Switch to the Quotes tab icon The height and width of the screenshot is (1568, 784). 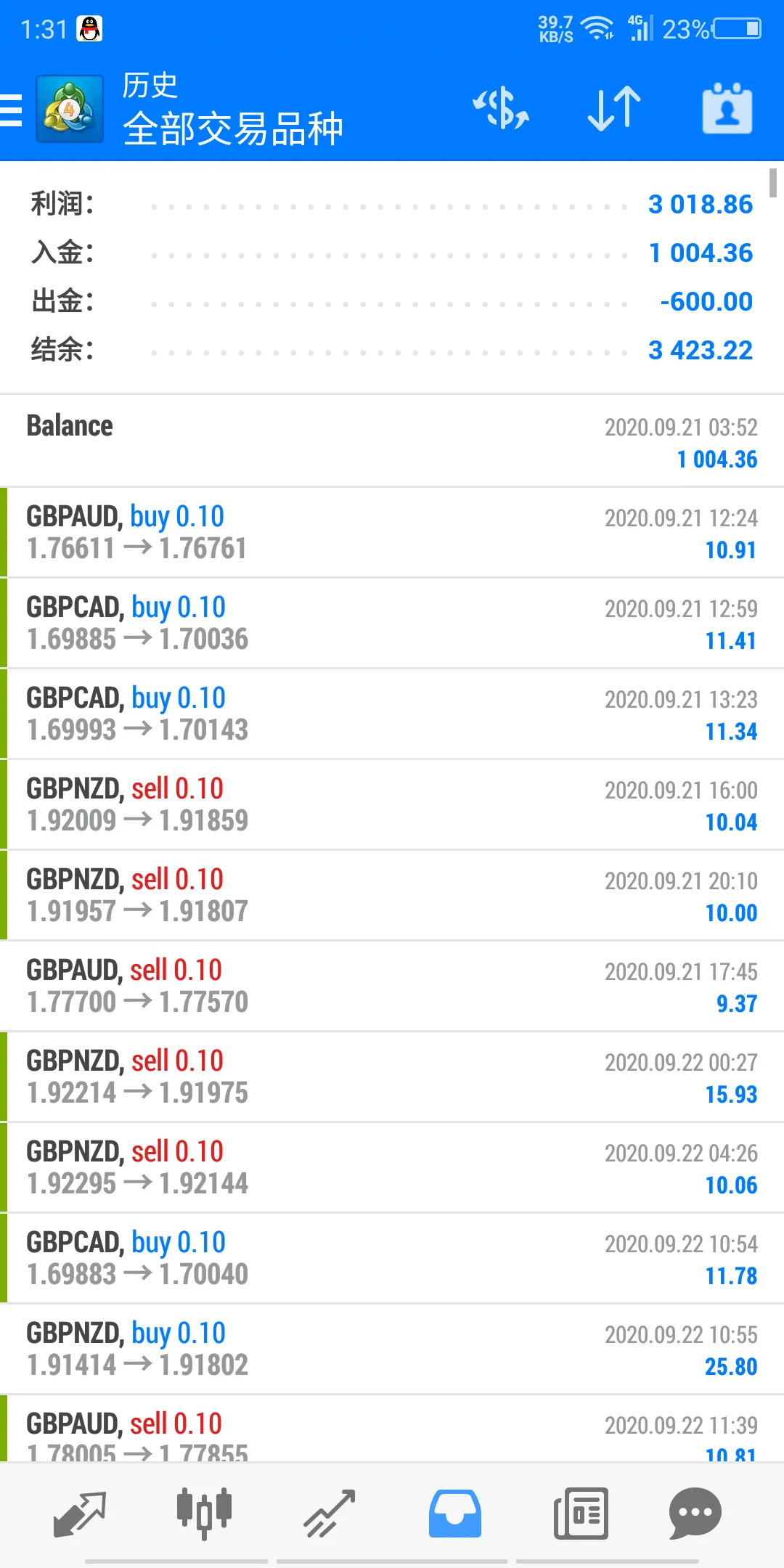[80, 1514]
